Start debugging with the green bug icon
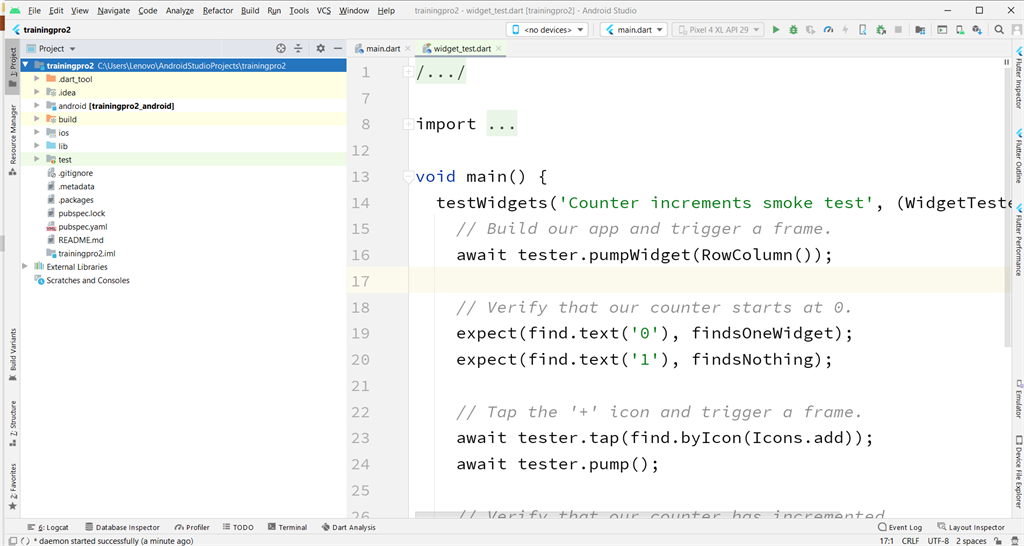Viewport: 1024px width, 546px height. point(793,29)
